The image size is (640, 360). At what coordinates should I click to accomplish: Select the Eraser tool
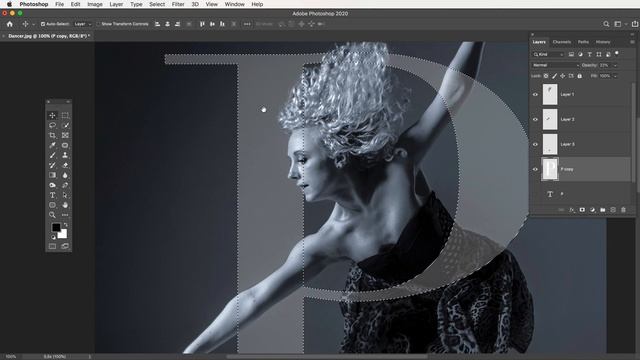pos(65,165)
